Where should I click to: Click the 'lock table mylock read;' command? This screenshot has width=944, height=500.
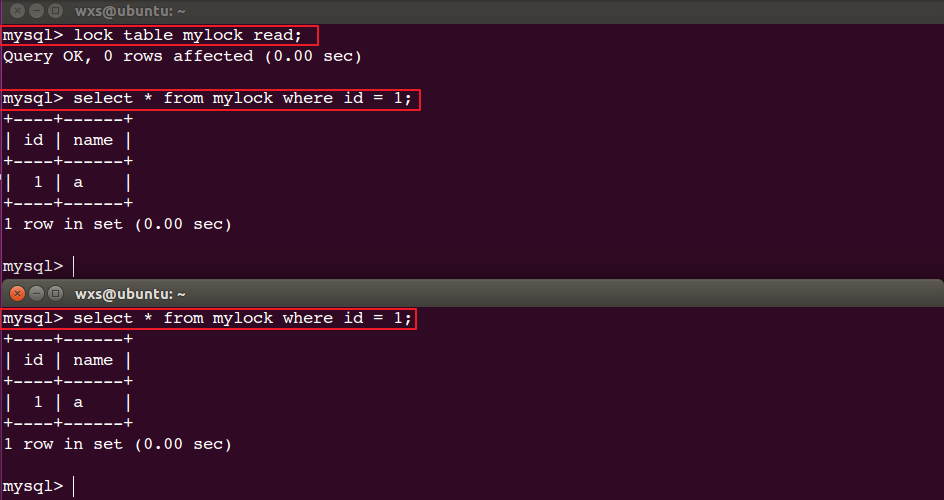click(x=187, y=35)
